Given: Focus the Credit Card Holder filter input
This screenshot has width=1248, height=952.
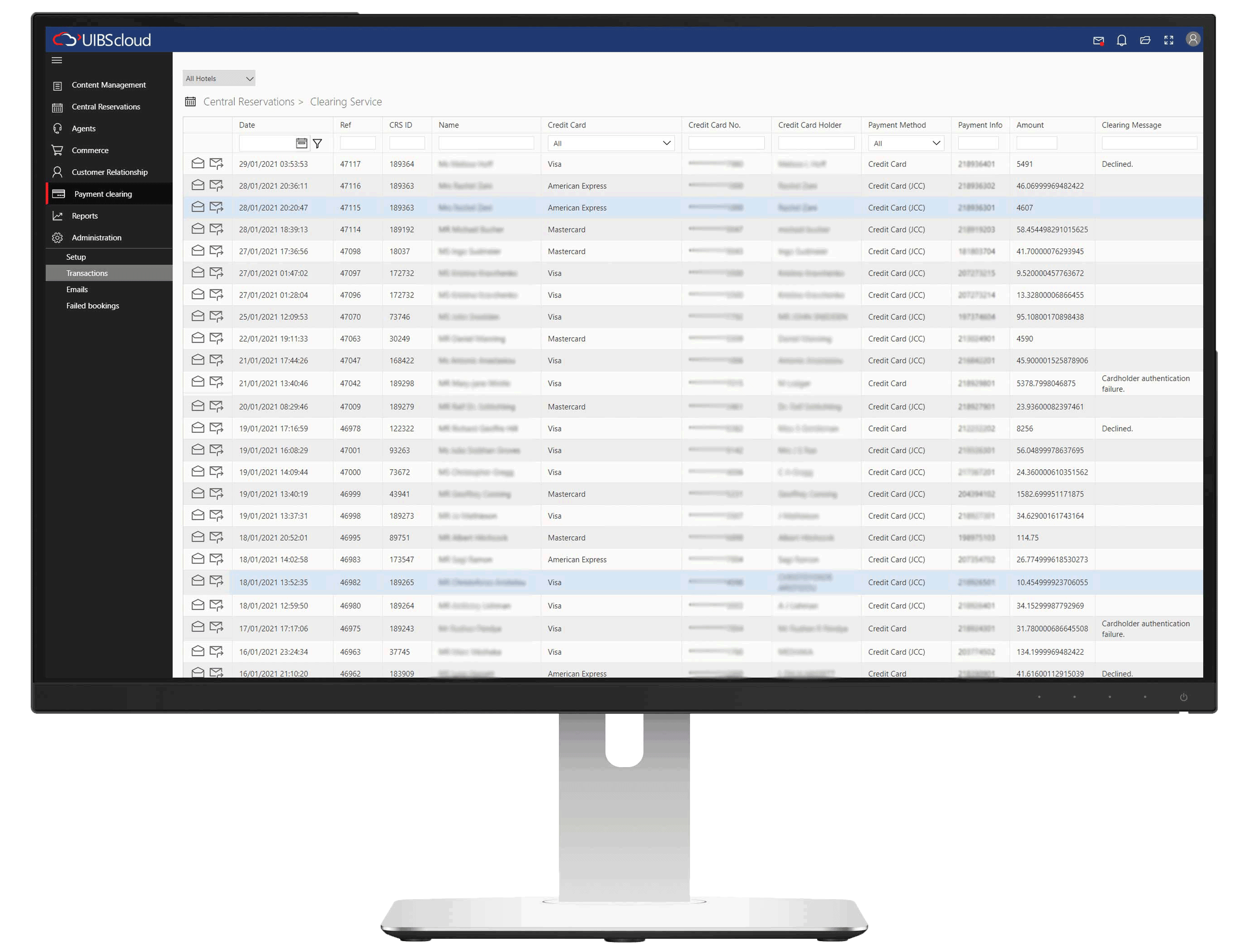Looking at the screenshot, I should 816,143.
